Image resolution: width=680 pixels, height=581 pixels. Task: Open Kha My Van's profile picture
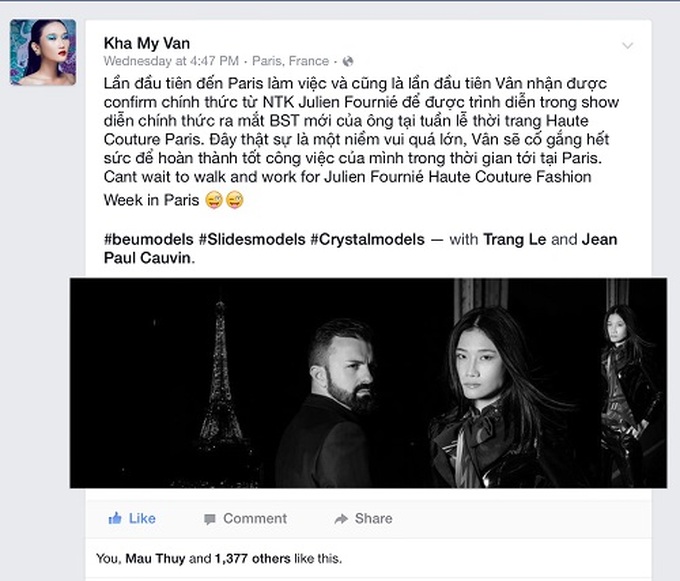coord(43,52)
